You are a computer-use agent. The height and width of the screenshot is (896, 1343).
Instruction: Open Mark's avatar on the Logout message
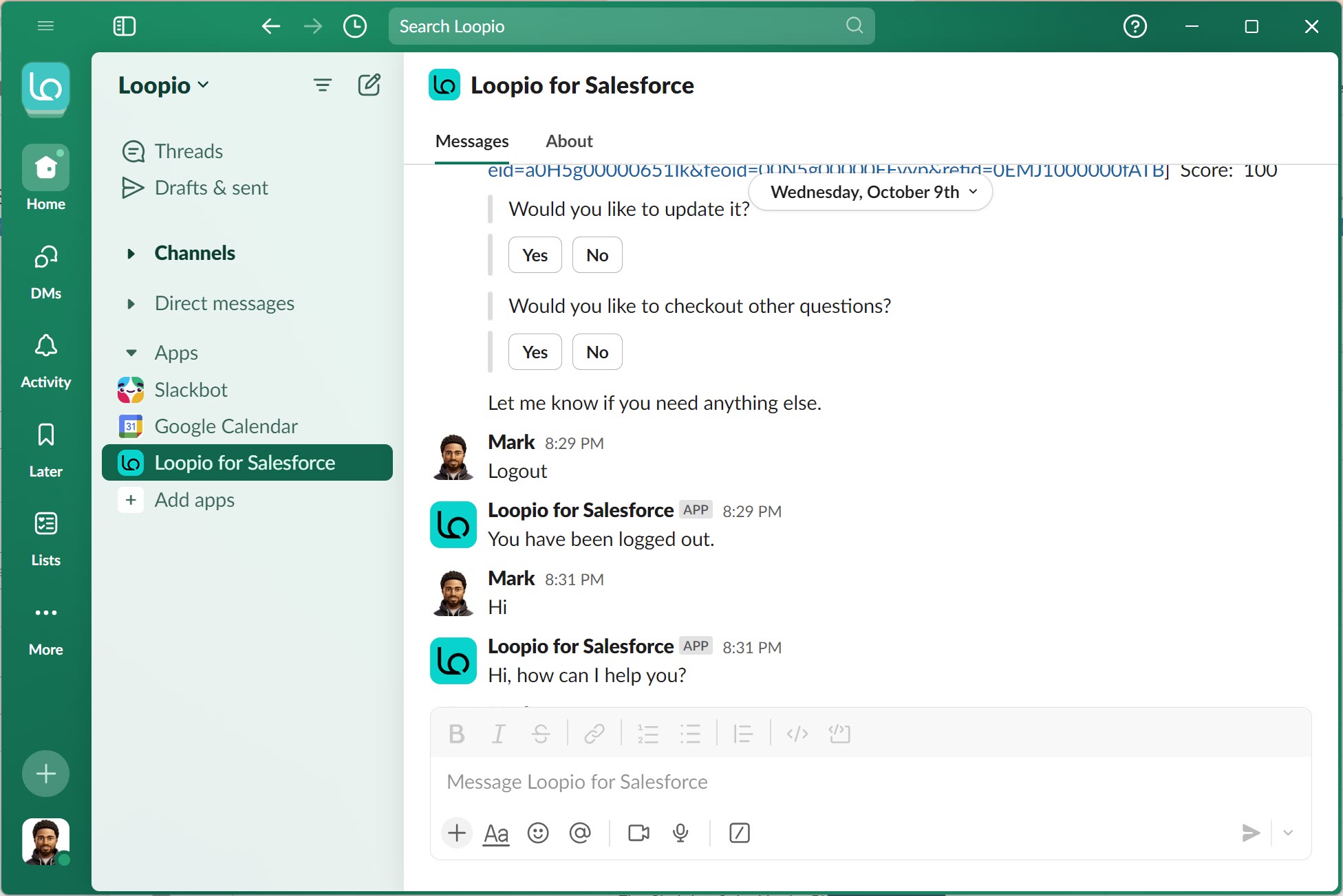(x=453, y=457)
